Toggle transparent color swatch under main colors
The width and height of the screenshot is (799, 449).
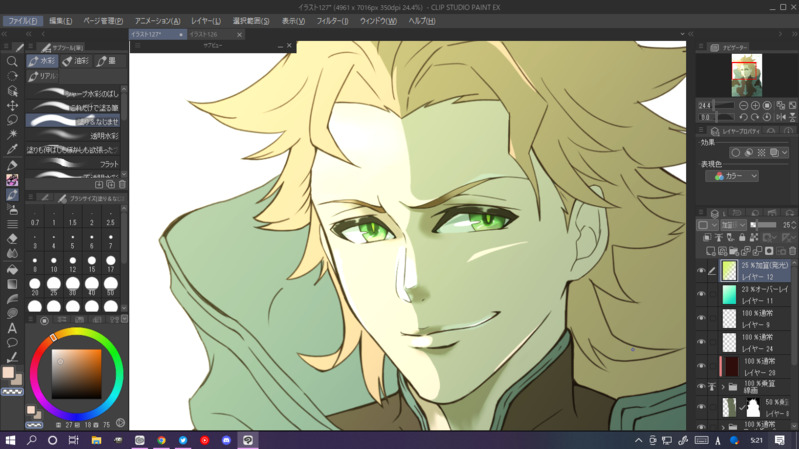click(12, 392)
